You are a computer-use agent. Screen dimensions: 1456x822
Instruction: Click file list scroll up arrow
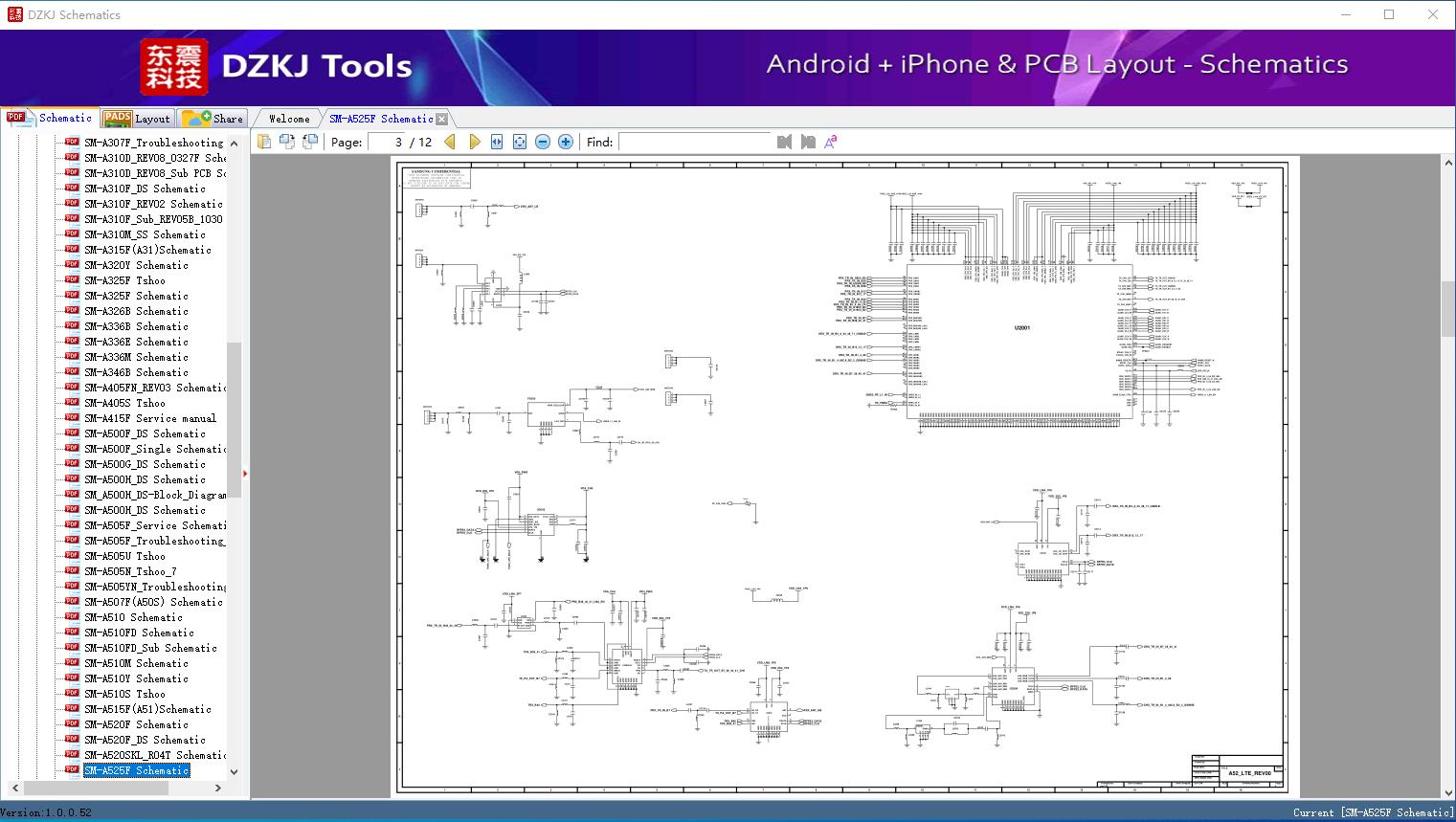[x=234, y=143]
